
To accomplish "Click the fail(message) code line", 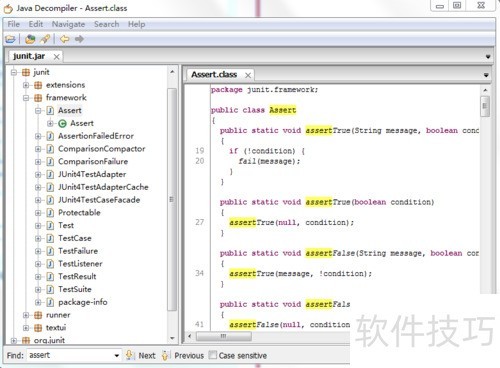I will coord(269,161).
